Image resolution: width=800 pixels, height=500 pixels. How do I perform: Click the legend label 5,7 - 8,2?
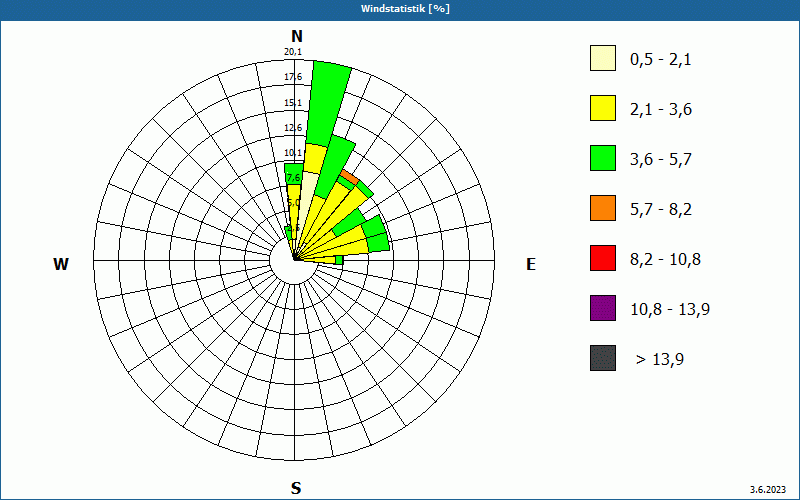point(661,210)
